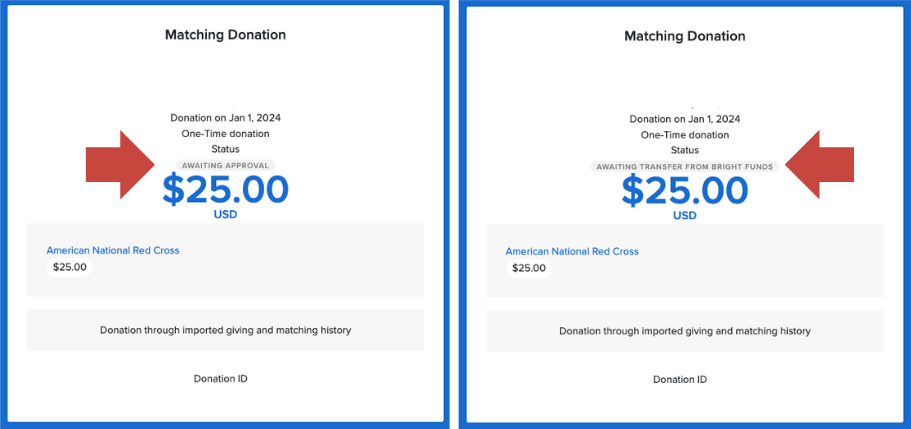
Task: Click the Matching Donation title above Awaiting Transfer
Action: (x=685, y=36)
